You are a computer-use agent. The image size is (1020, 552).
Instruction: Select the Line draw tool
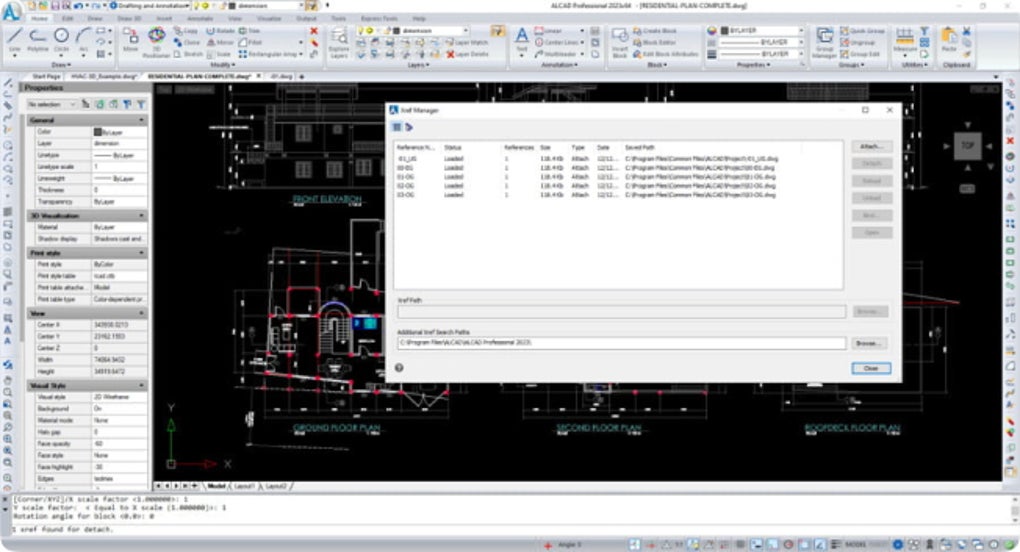pos(14,40)
